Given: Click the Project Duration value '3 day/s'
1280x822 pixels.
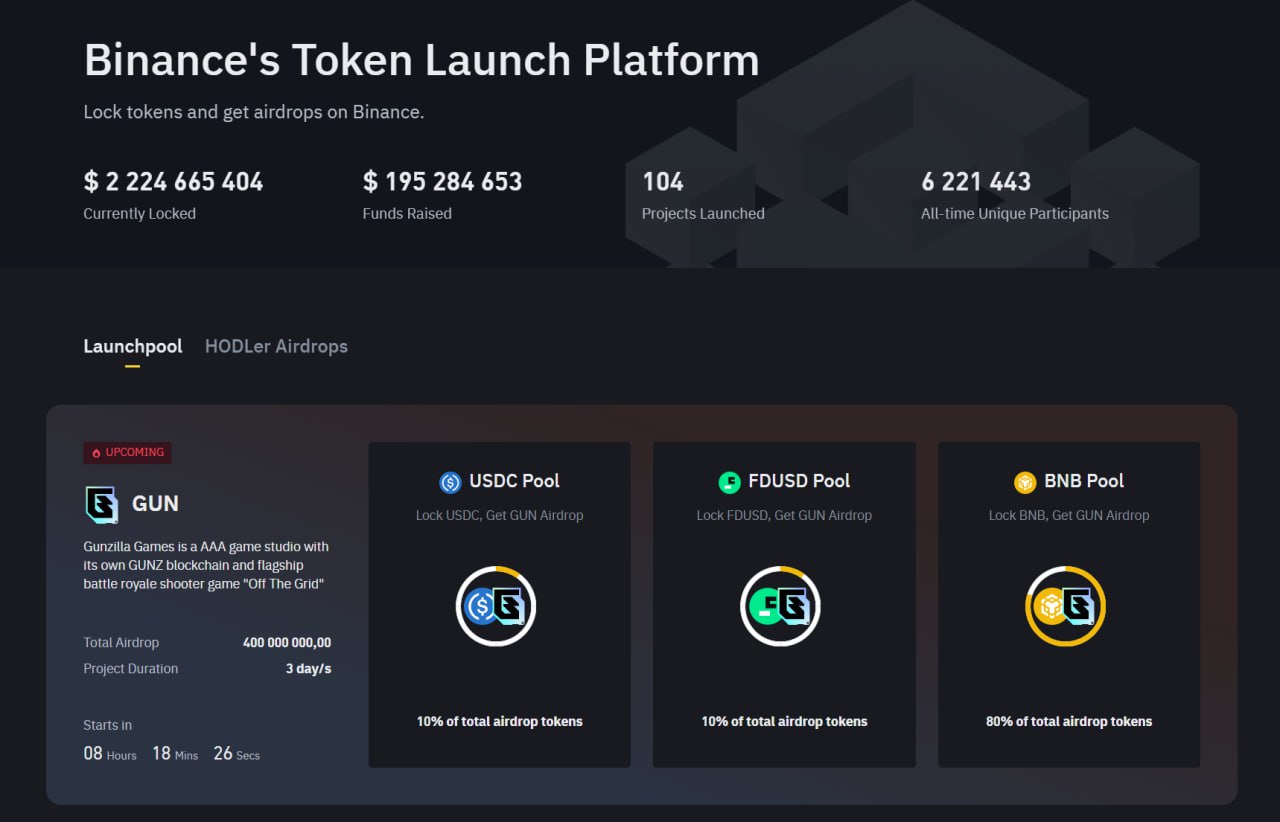Looking at the screenshot, I should 308,669.
